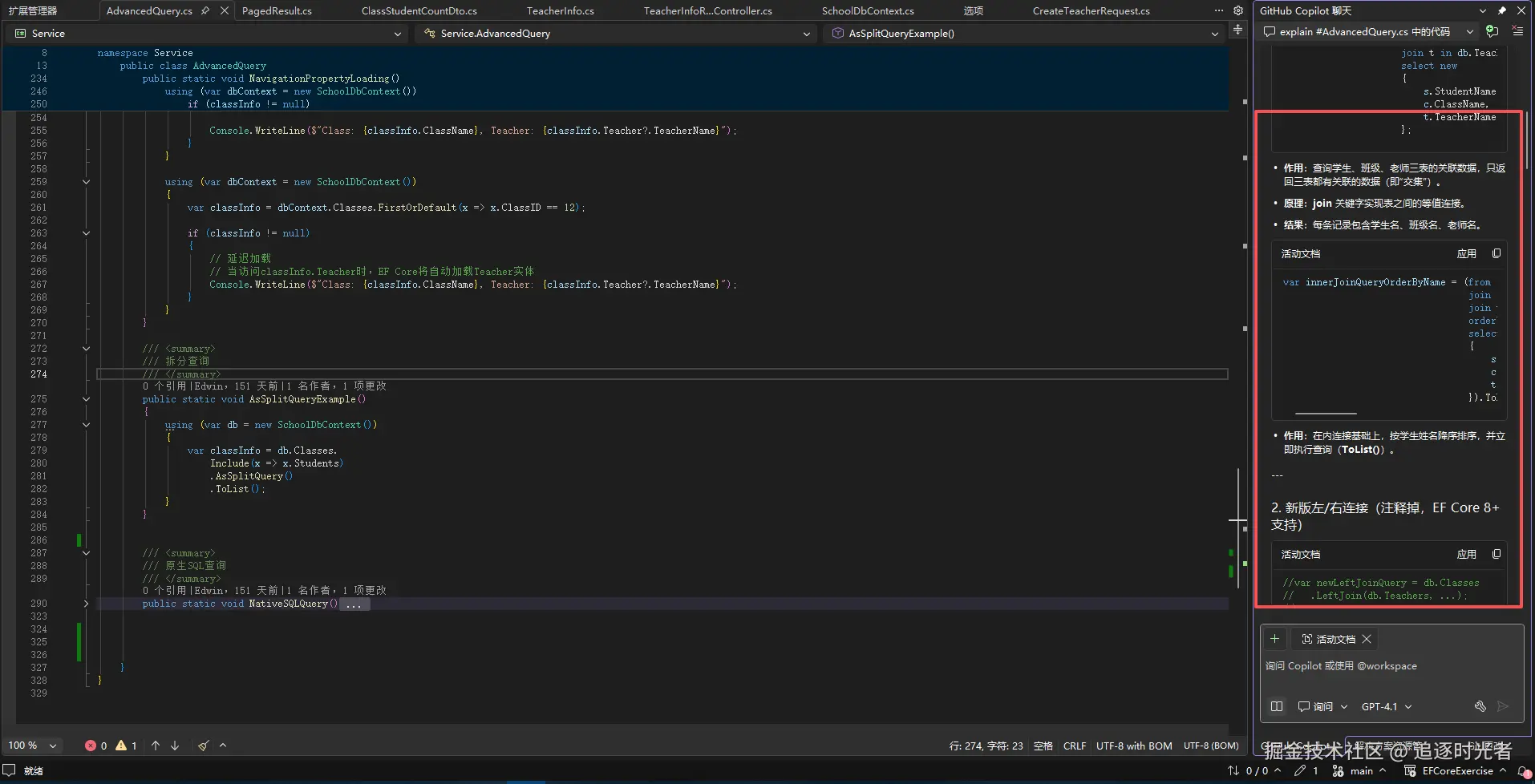Click 应用 button on innerJoinQueryOrderByName snippet

[1466, 253]
